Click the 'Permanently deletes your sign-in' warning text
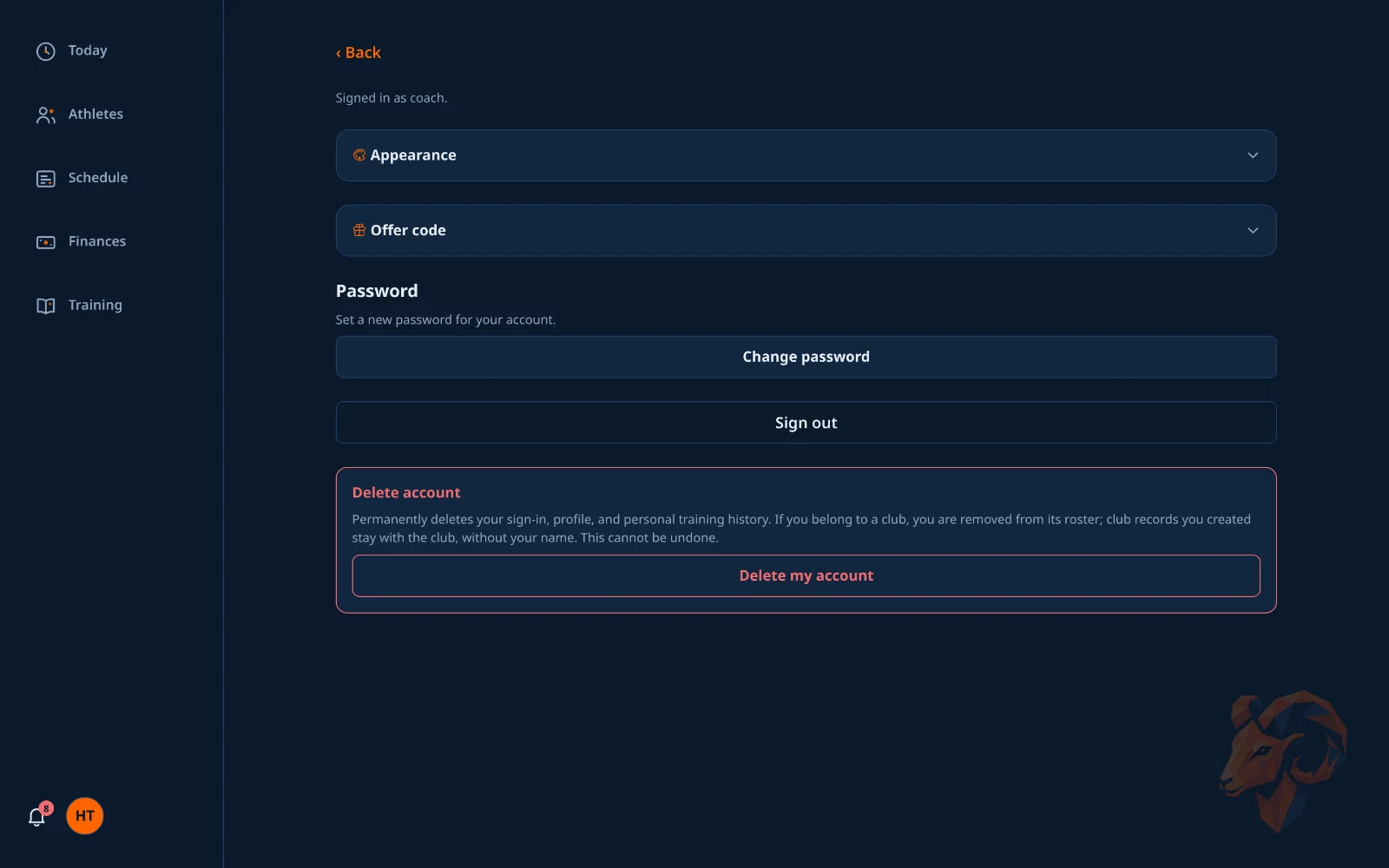1389x868 pixels. [801, 529]
